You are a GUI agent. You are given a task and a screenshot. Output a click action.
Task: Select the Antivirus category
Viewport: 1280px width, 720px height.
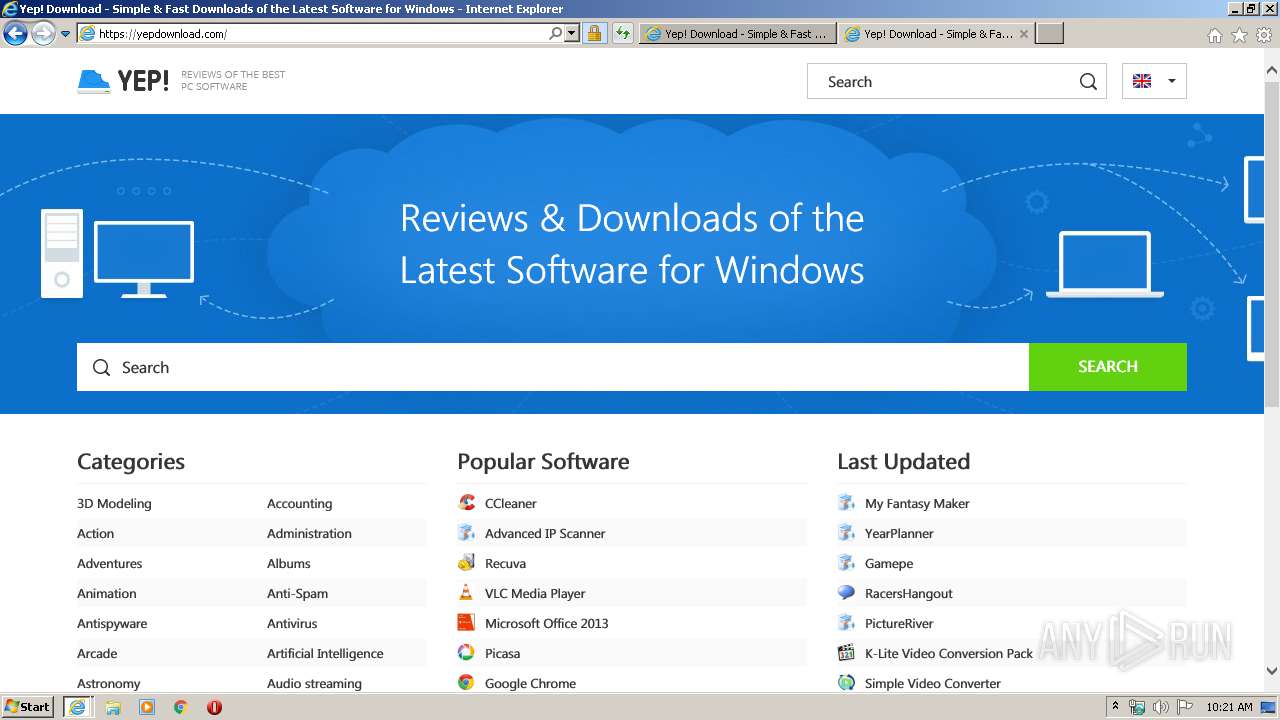[x=292, y=624]
